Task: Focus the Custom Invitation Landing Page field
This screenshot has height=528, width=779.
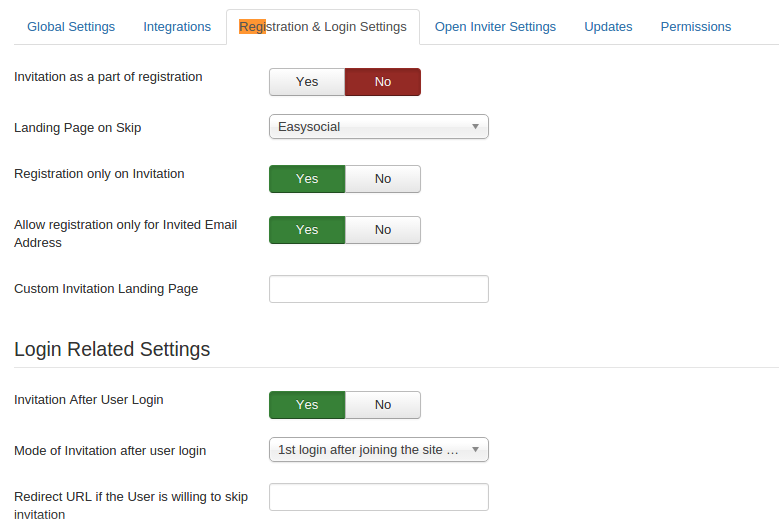Action: click(x=378, y=289)
